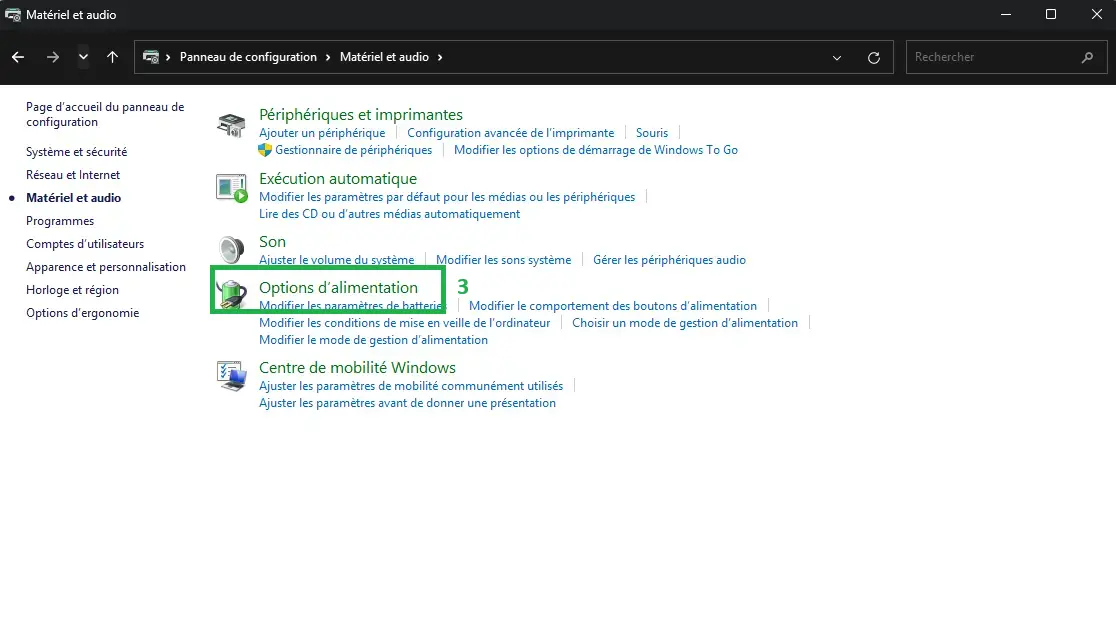1116x628 pixels.
Task: Click the magnifier search icon
Action: click(x=1087, y=57)
